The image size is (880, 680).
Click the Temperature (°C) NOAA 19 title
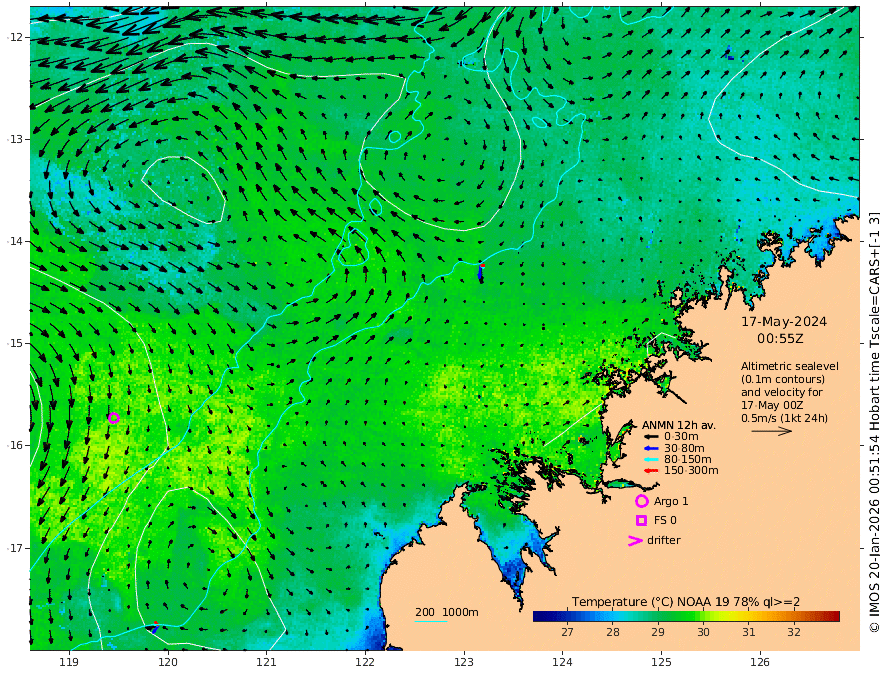(686, 601)
